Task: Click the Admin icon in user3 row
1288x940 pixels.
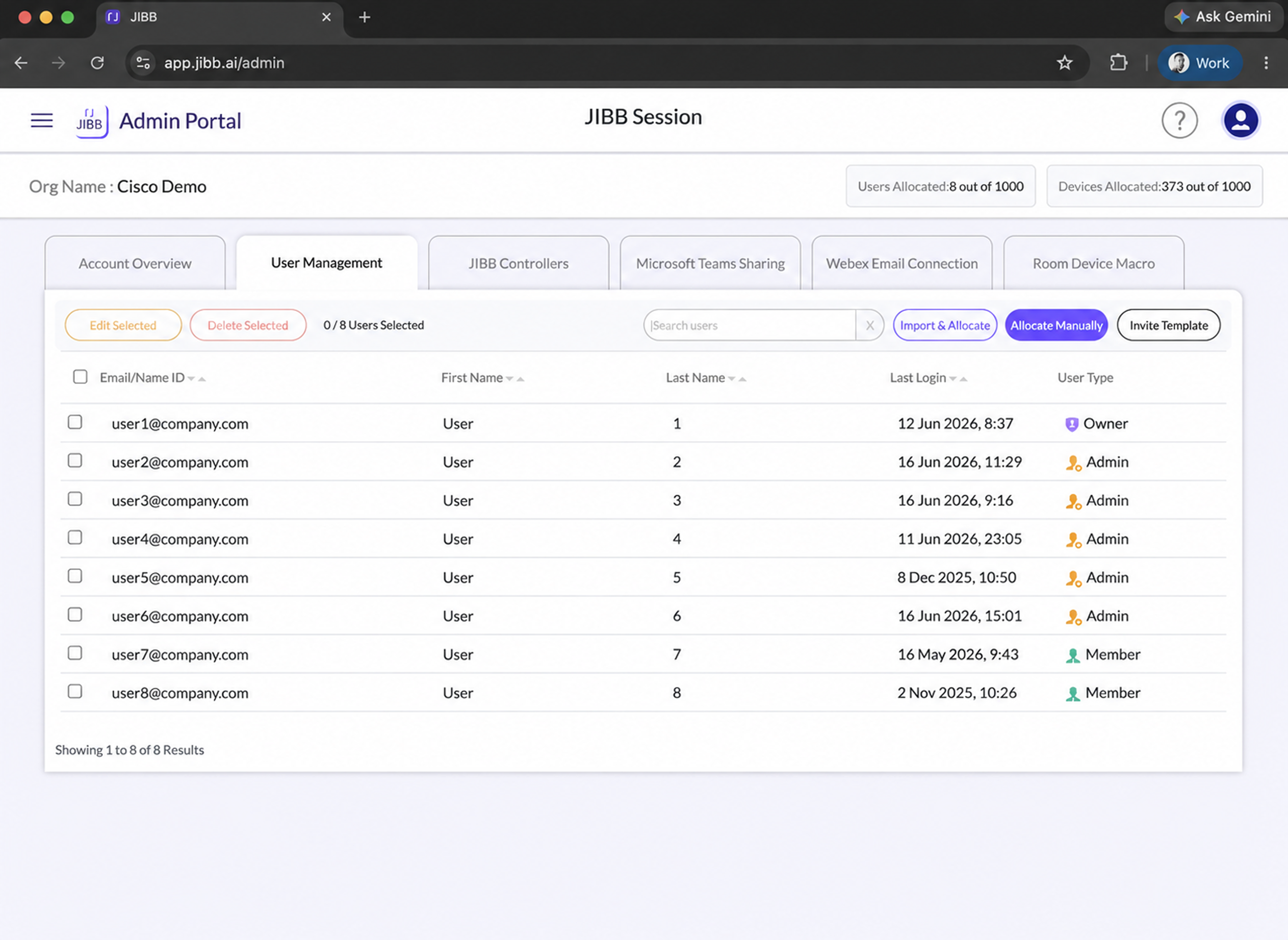Action: (x=1073, y=501)
